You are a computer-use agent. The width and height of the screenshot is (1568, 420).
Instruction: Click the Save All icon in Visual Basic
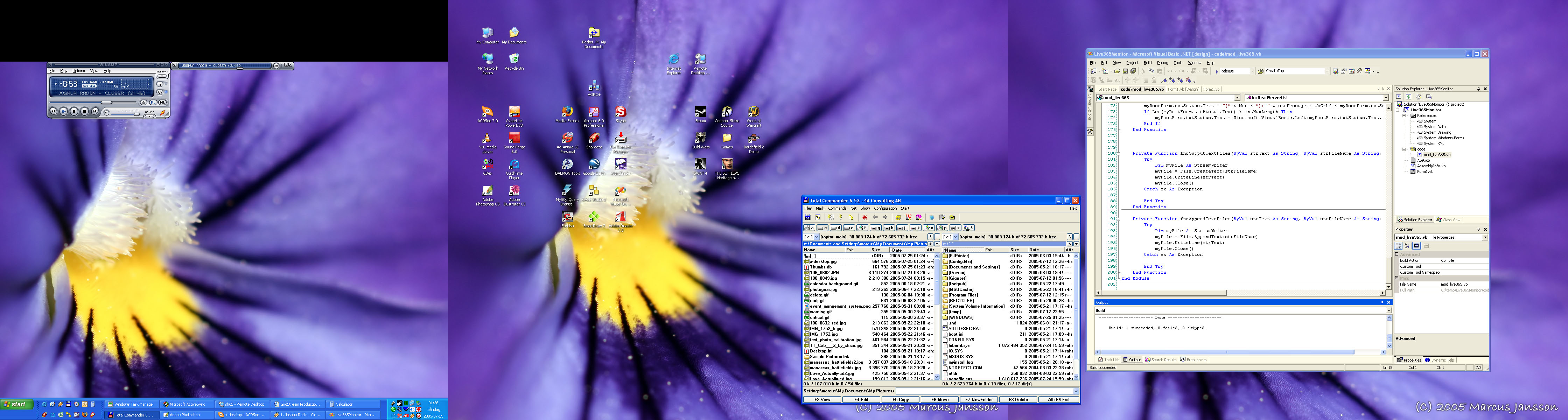coord(1133,71)
